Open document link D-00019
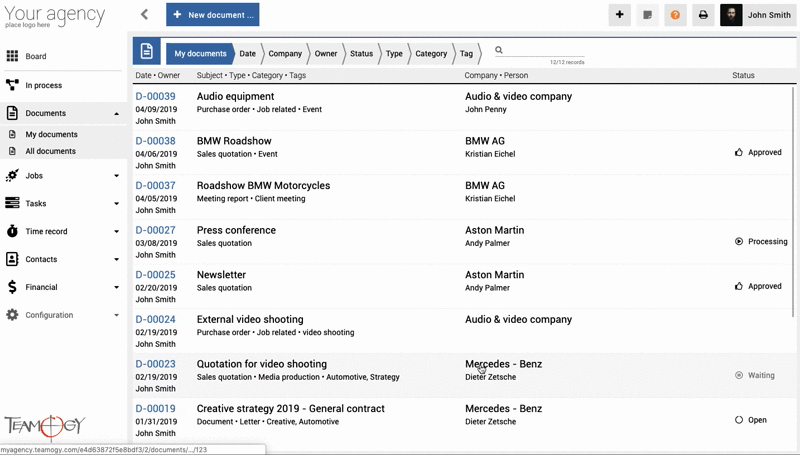The image size is (800, 455). pos(156,409)
